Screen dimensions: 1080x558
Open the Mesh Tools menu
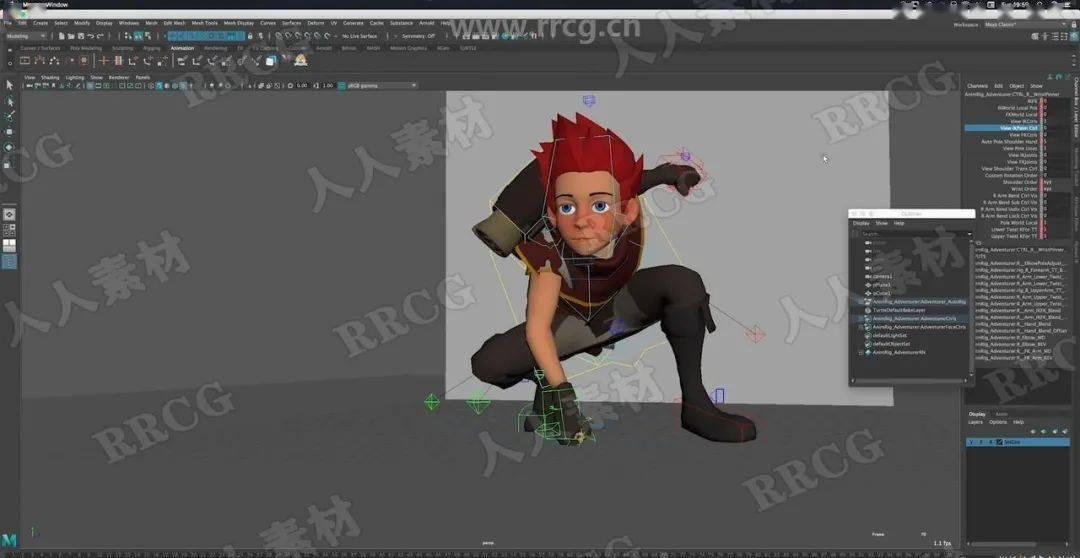[205, 23]
